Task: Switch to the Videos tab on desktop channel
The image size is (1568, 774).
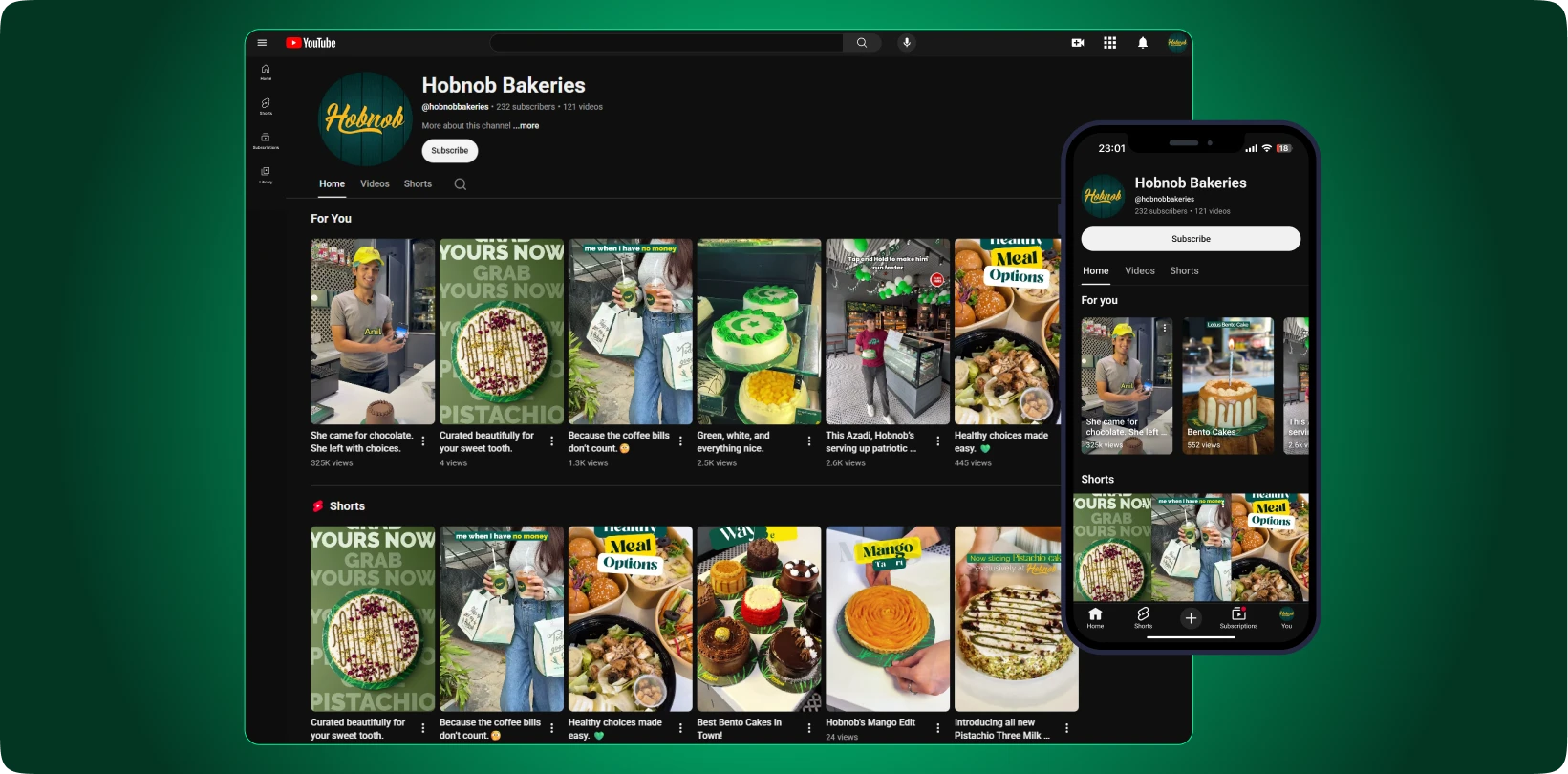Action: pos(375,184)
